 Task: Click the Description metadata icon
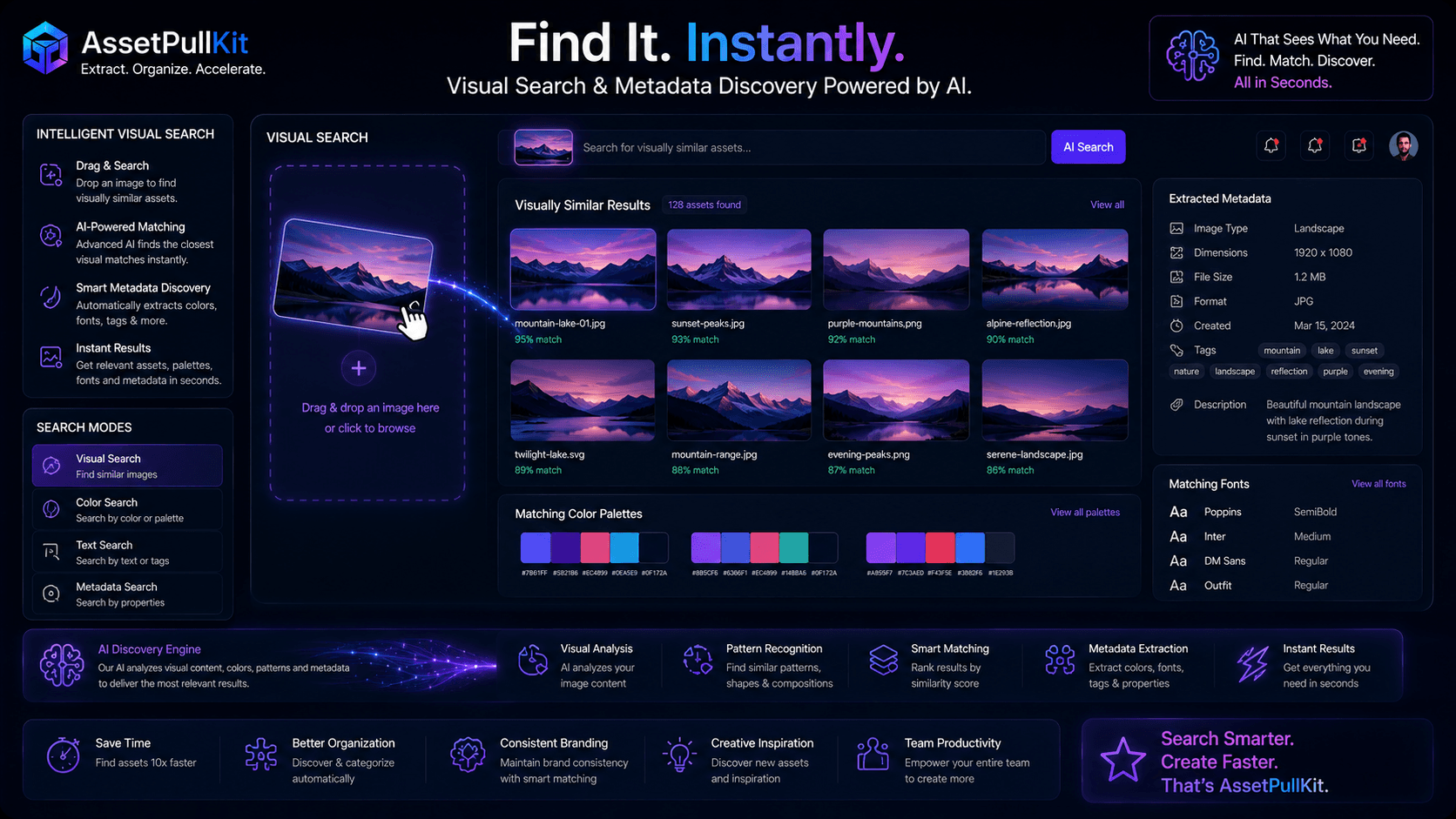pos(1176,405)
